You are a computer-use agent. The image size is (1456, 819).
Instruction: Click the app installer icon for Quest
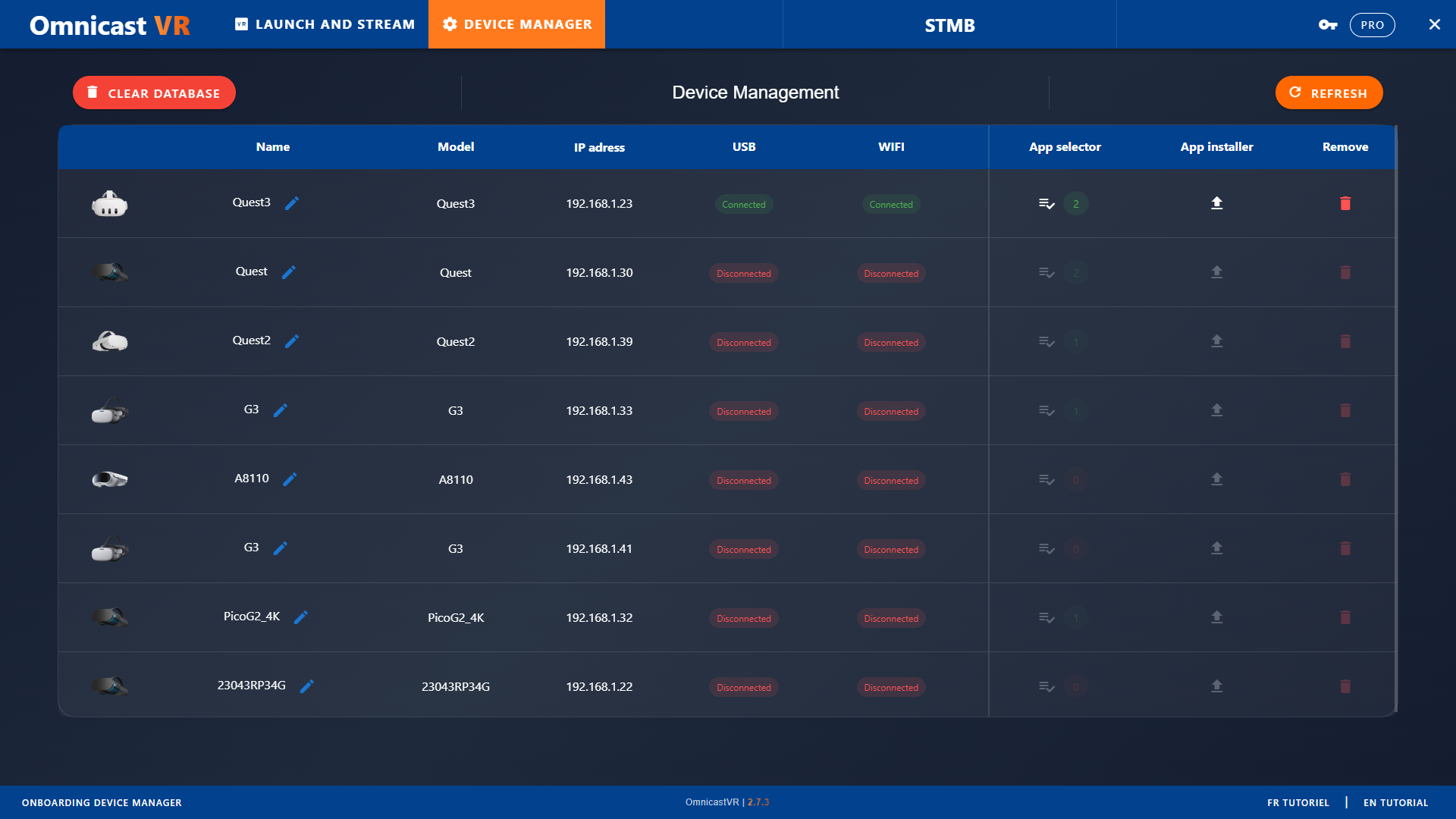[1216, 272]
